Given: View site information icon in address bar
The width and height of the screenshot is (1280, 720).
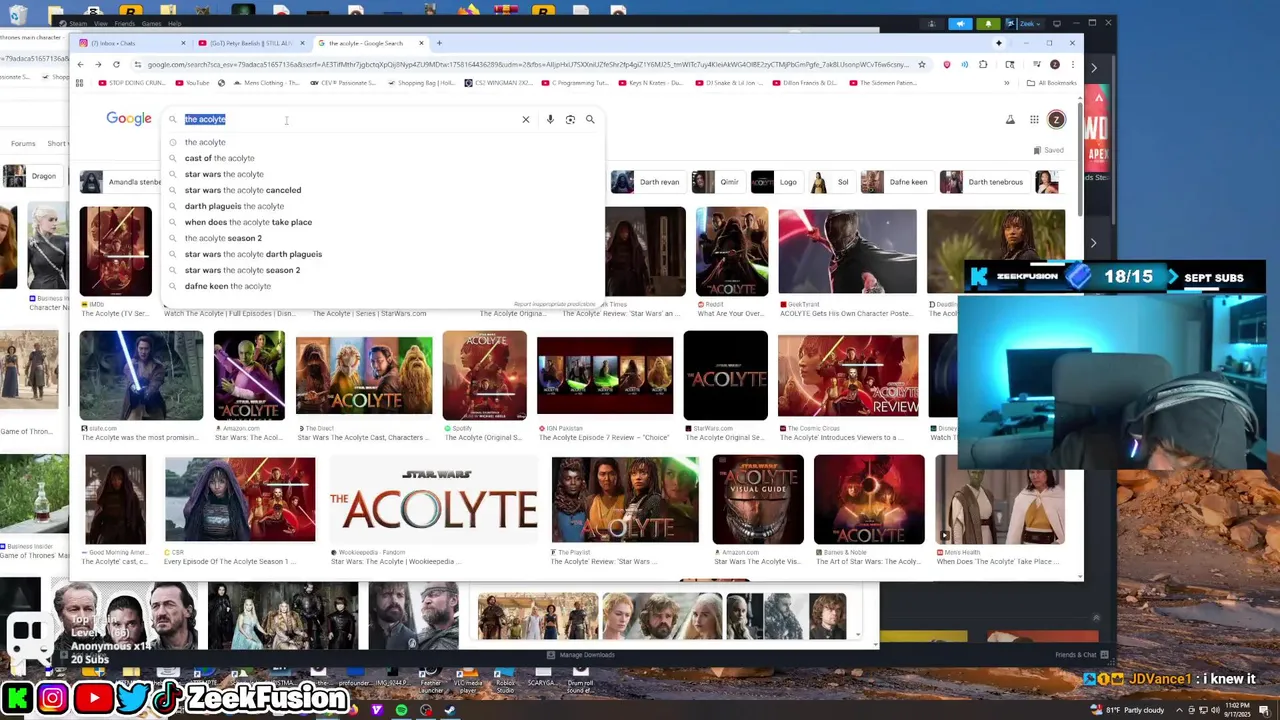Looking at the screenshot, I should click(138, 64).
